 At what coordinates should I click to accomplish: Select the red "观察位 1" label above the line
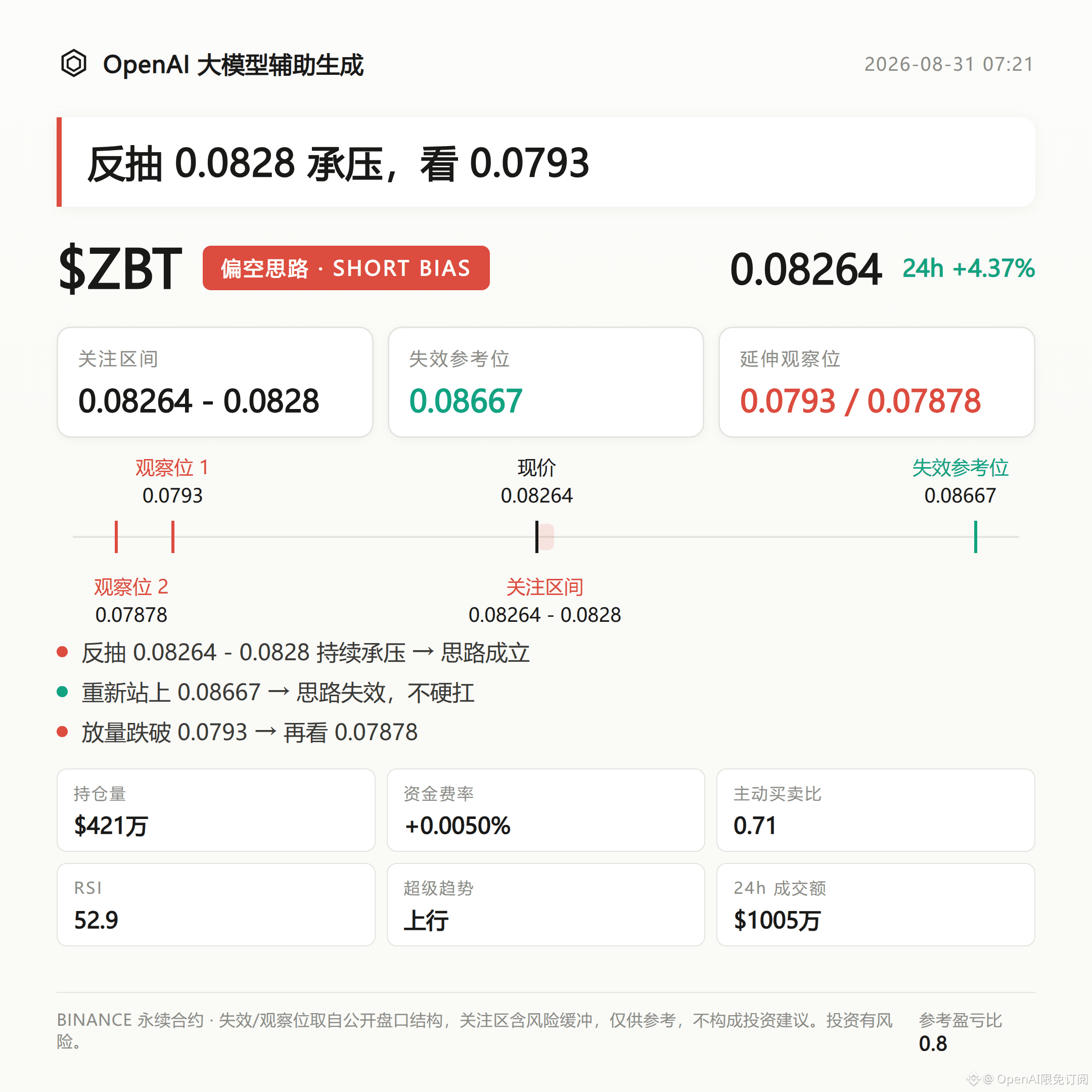point(172,468)
